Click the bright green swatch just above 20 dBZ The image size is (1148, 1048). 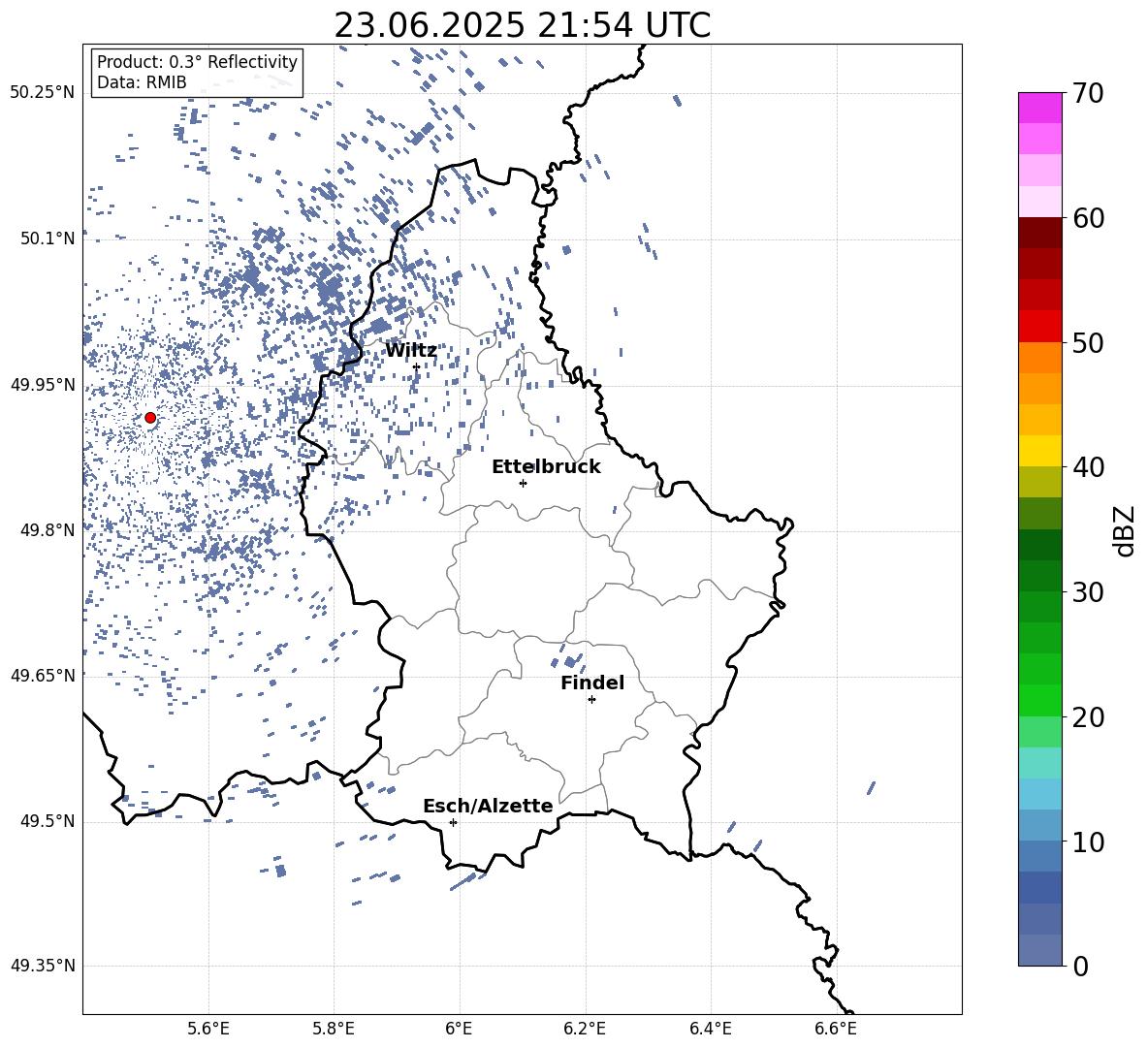pyautogui.click(x=1039, y=700)
